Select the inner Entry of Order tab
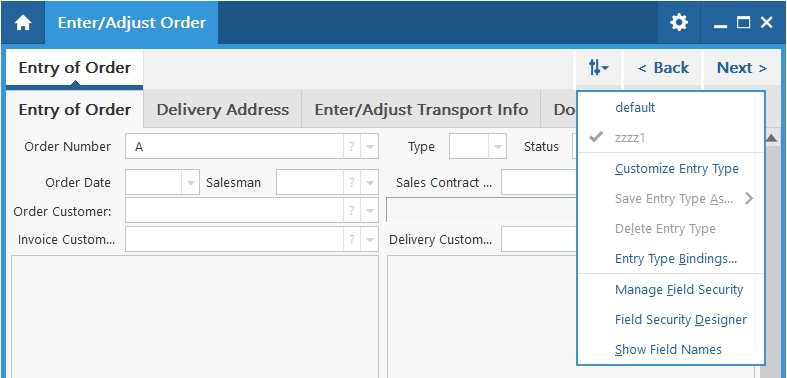Screen dimensions: 787x378 click(x=75, y=109)
